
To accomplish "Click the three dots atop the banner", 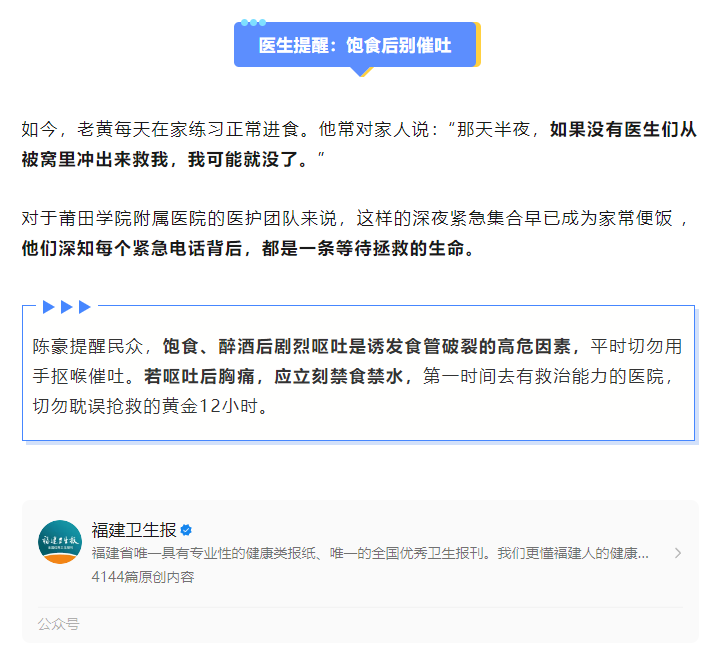I will tap(253, 22).
